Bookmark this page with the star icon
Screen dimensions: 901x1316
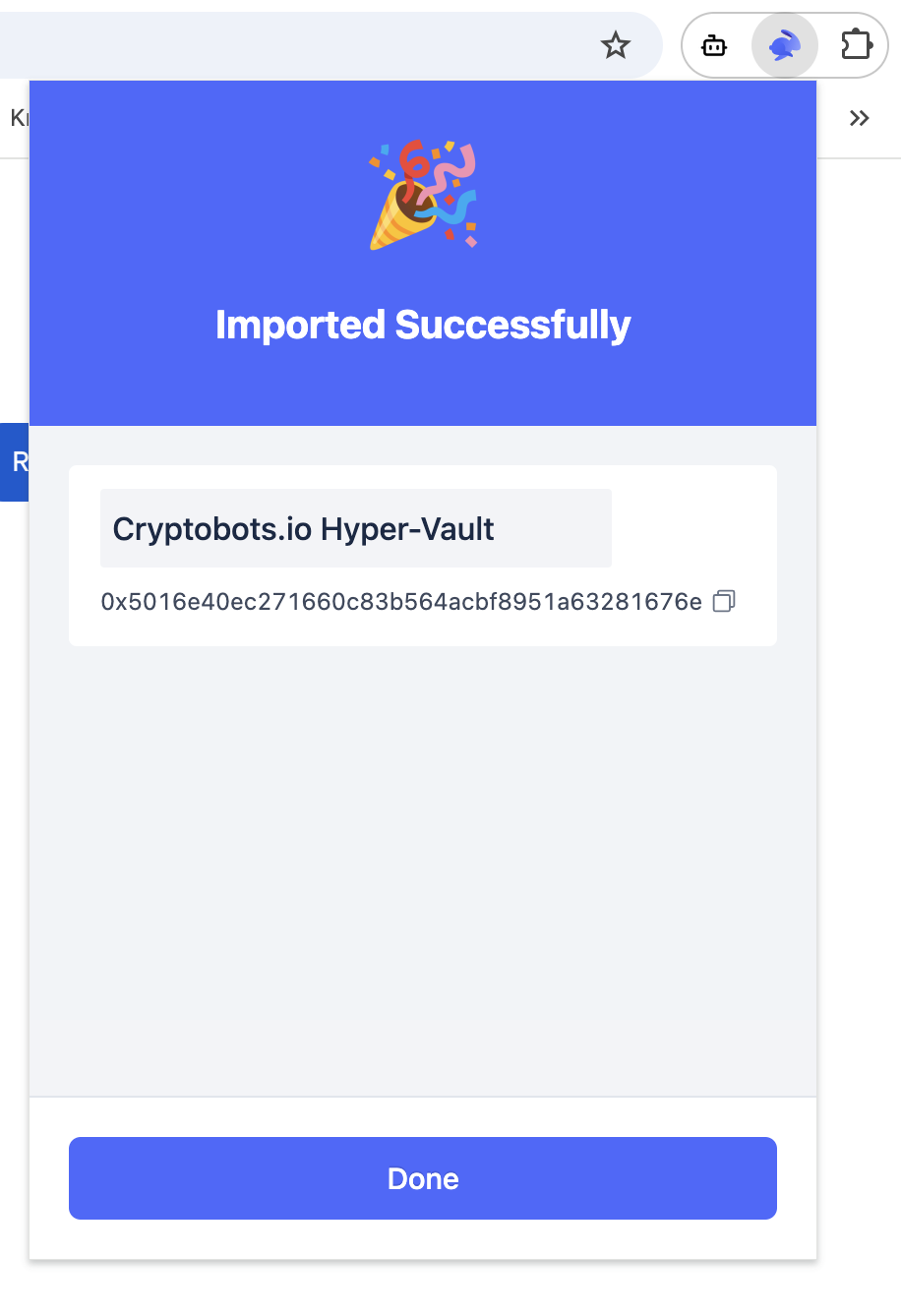(x=616, y=45)
